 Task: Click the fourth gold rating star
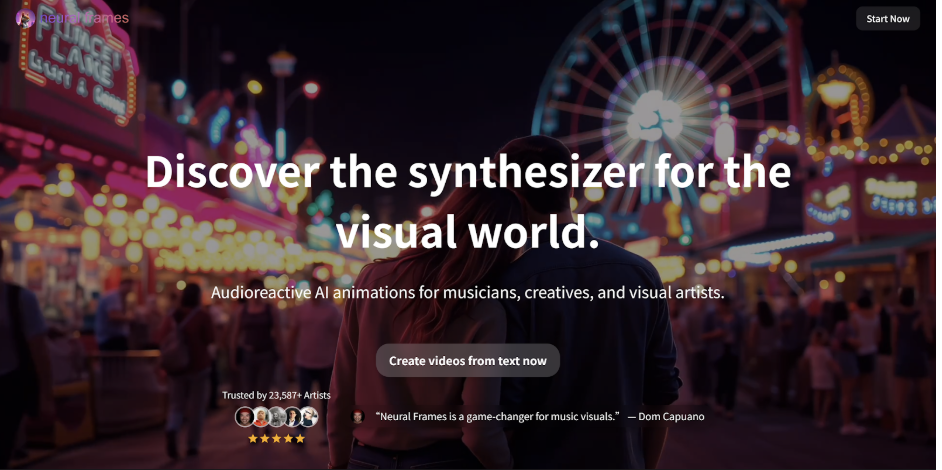coord(288,438)
